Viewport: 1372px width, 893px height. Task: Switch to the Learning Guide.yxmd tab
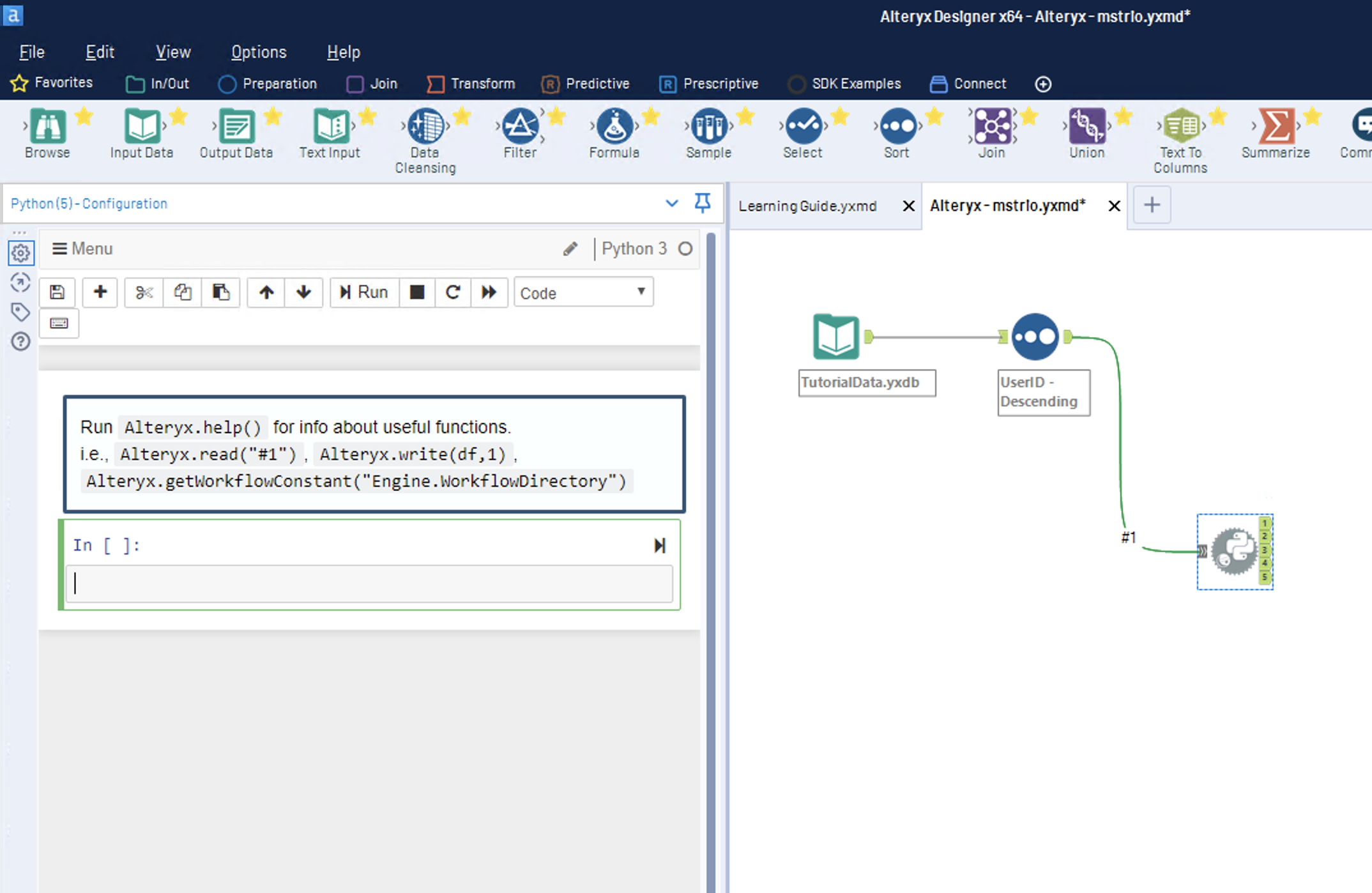[807, 206]
